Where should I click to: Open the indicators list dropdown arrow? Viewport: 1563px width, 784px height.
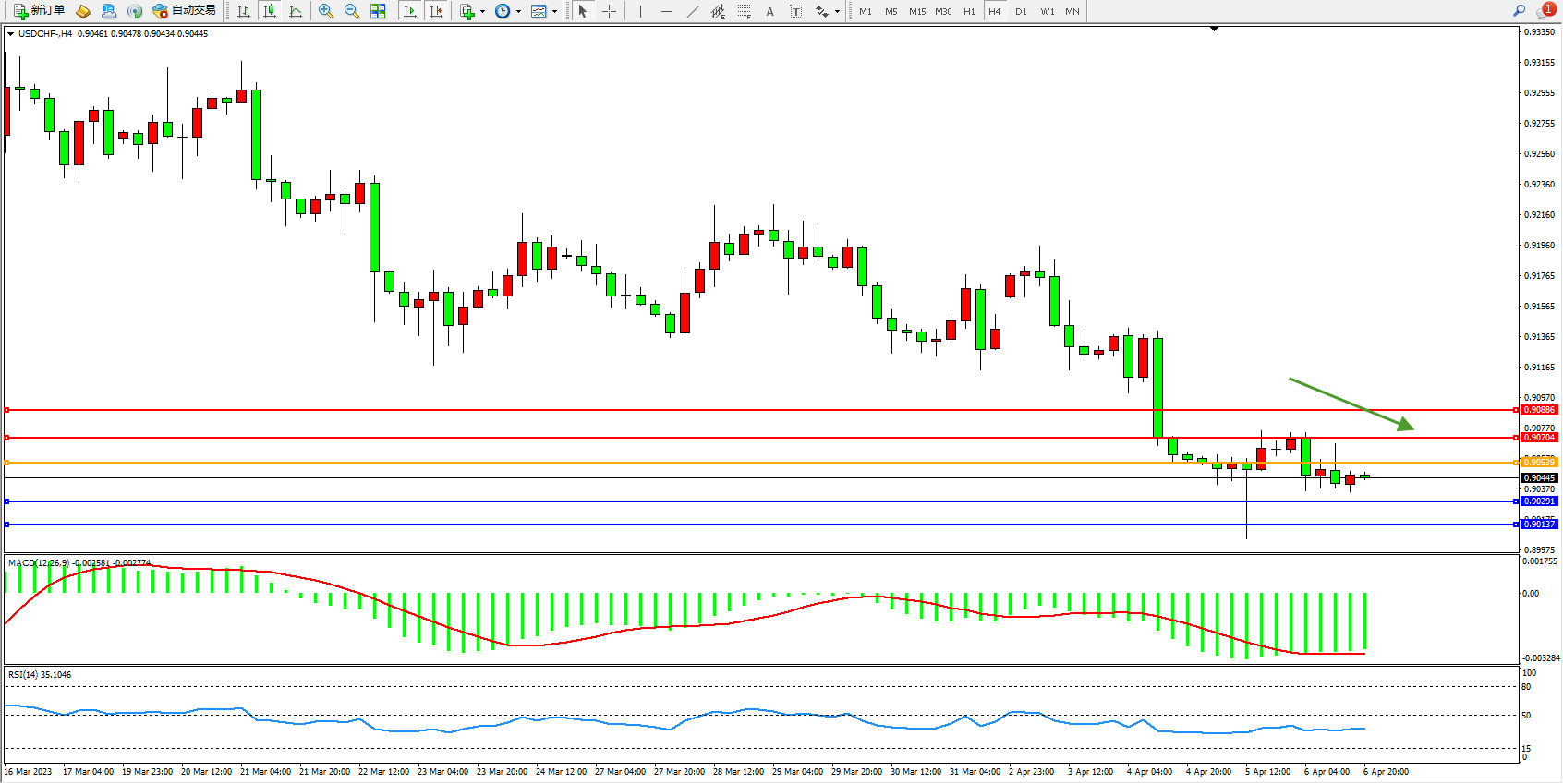(482, 12)
